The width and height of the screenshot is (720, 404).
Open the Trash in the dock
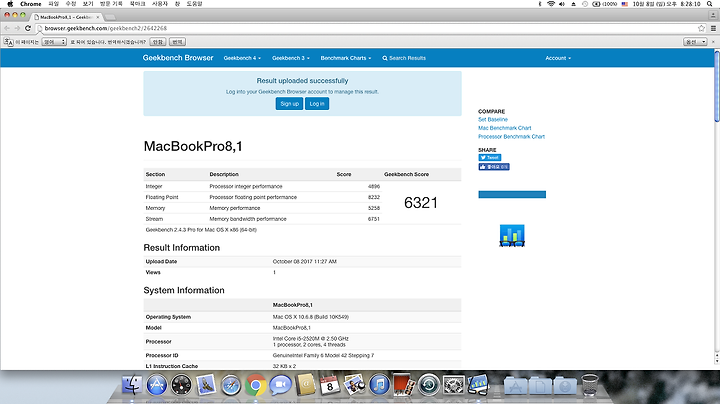tap(590, 385)
